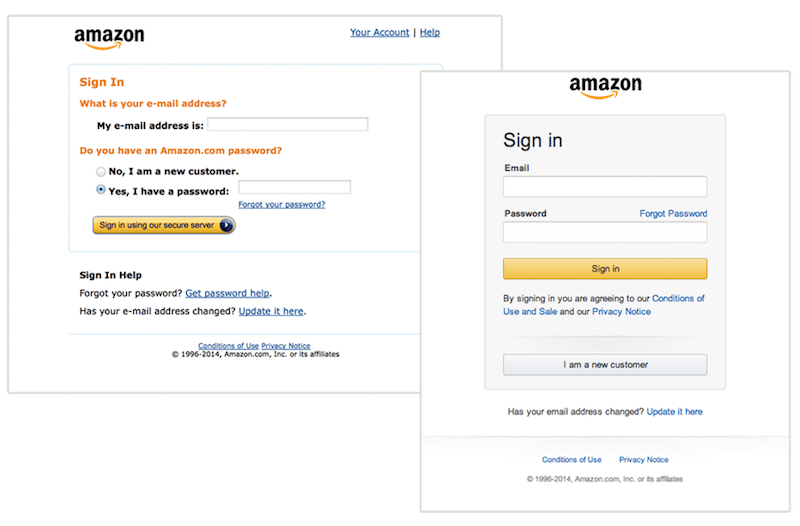Open 'Privacy Notice' link in agreement text
This screenshot has height=526, width=800.
[x=621, y=312]
